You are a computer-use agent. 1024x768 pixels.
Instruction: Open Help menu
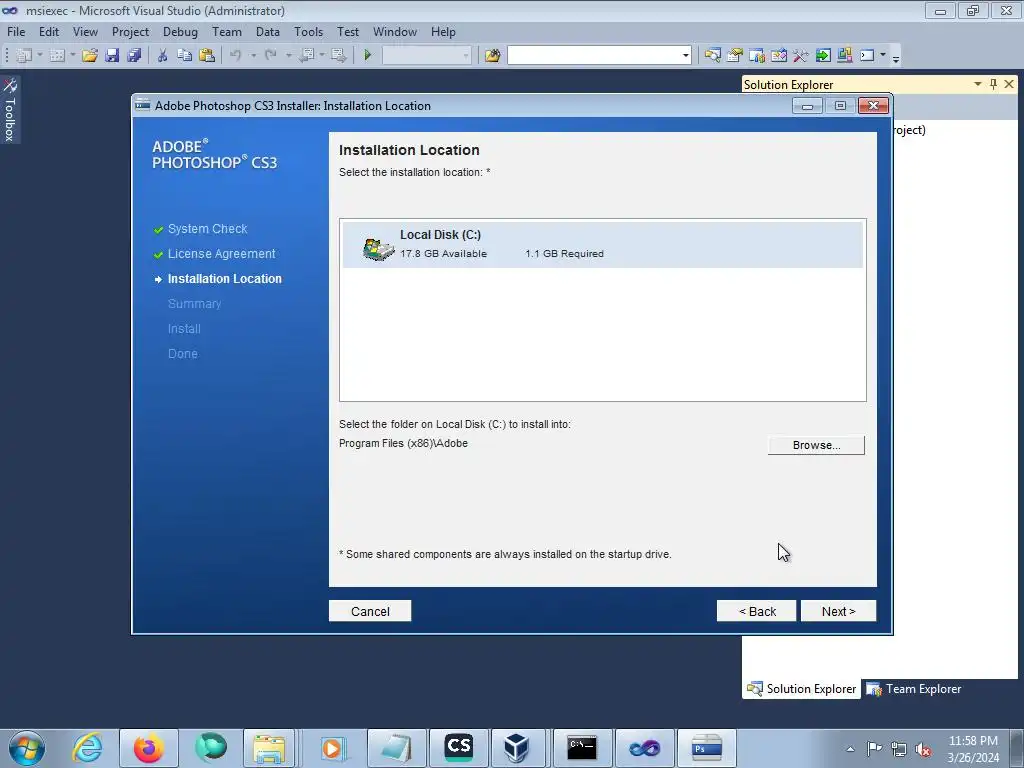[443, 31]
